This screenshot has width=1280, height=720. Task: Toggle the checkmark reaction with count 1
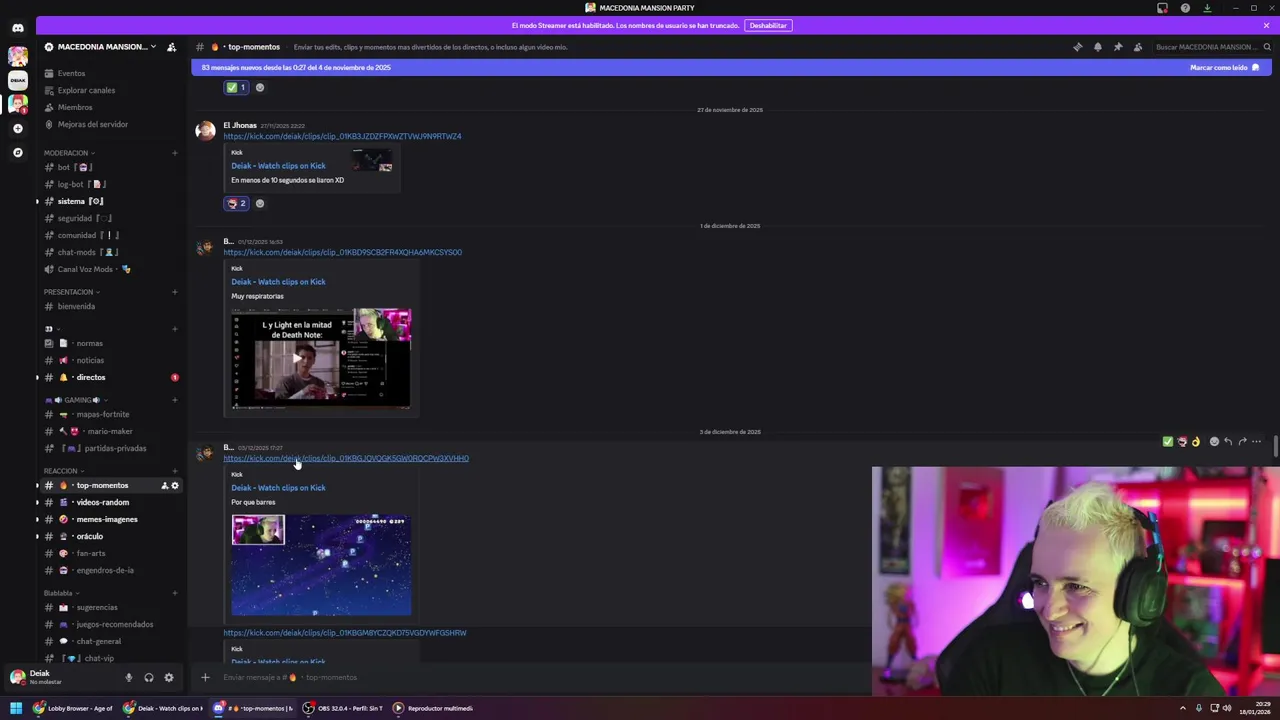pos(236,87)
